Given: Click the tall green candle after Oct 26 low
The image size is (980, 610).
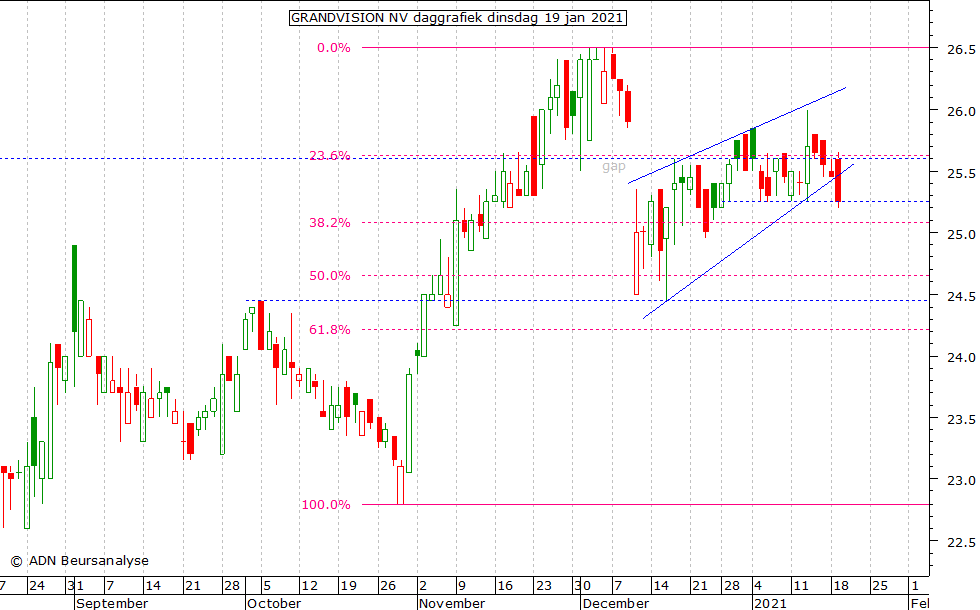Looking at the screenshot, I should tap(409, 423).
